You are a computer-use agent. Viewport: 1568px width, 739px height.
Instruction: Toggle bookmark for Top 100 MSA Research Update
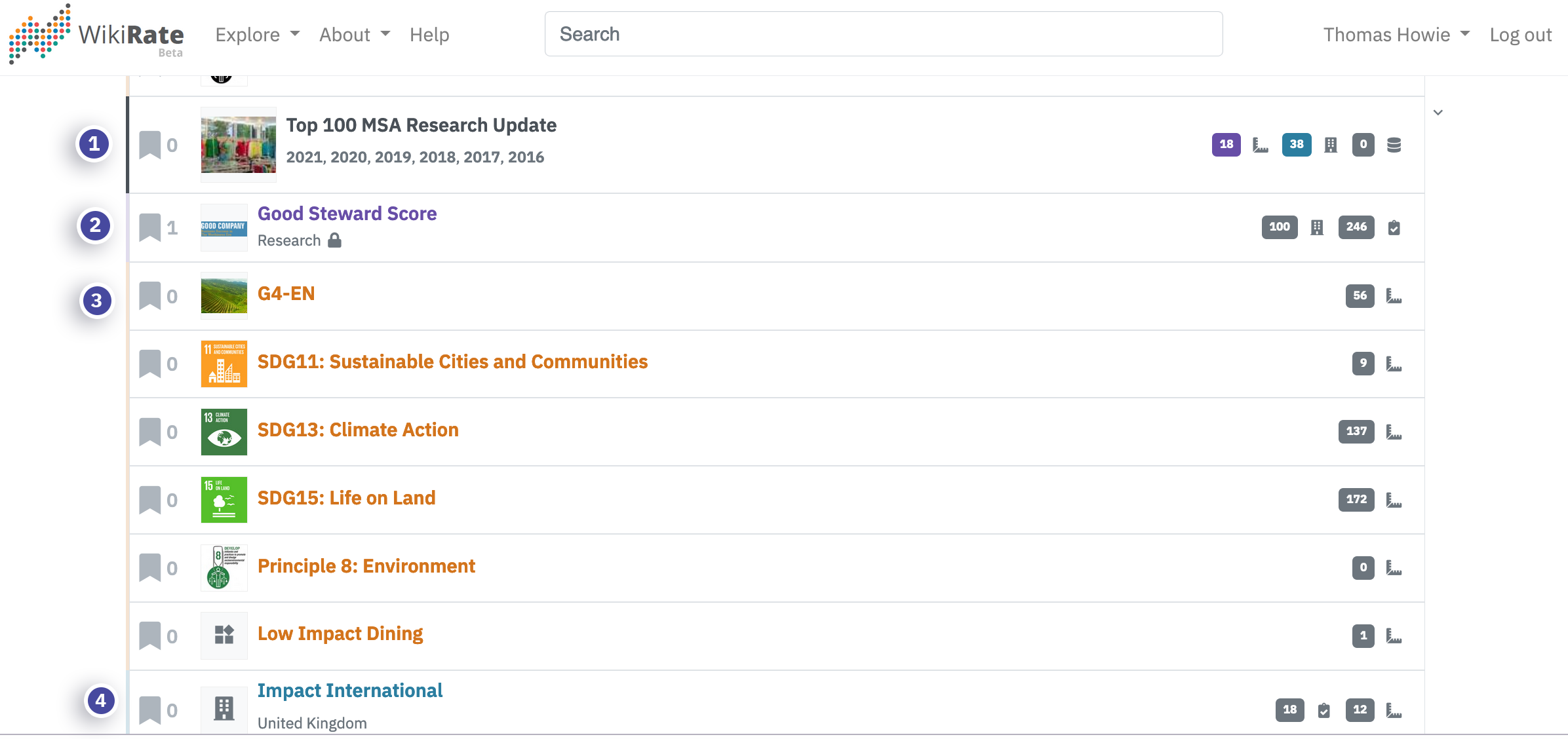tap(150, 145)
